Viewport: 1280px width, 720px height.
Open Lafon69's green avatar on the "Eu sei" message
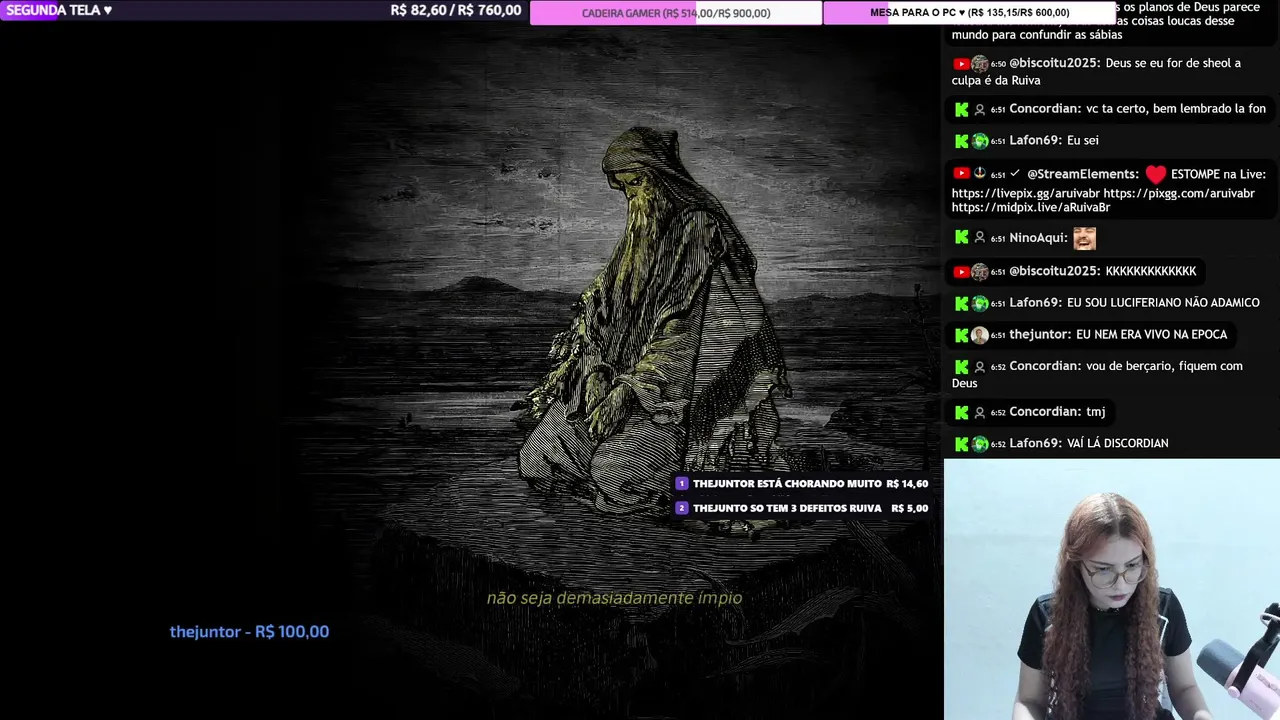[980, 141]
